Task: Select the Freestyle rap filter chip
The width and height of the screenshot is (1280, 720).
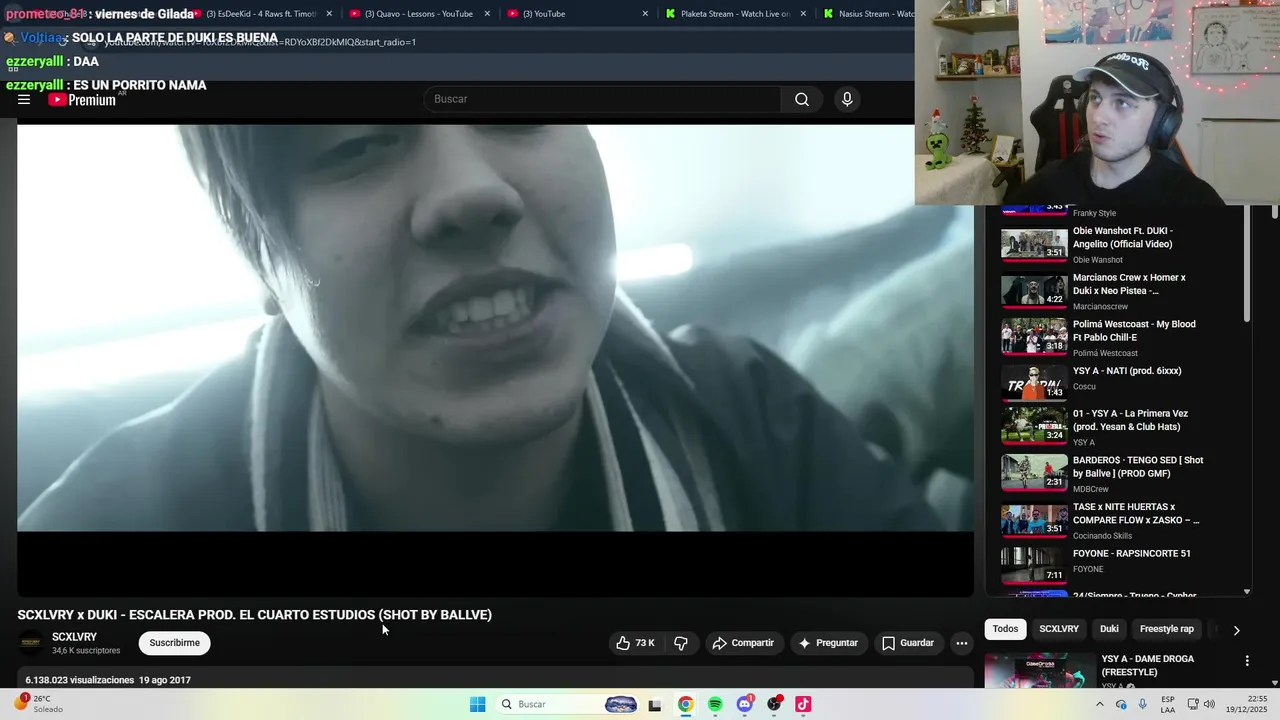Action: [1167, 629]
